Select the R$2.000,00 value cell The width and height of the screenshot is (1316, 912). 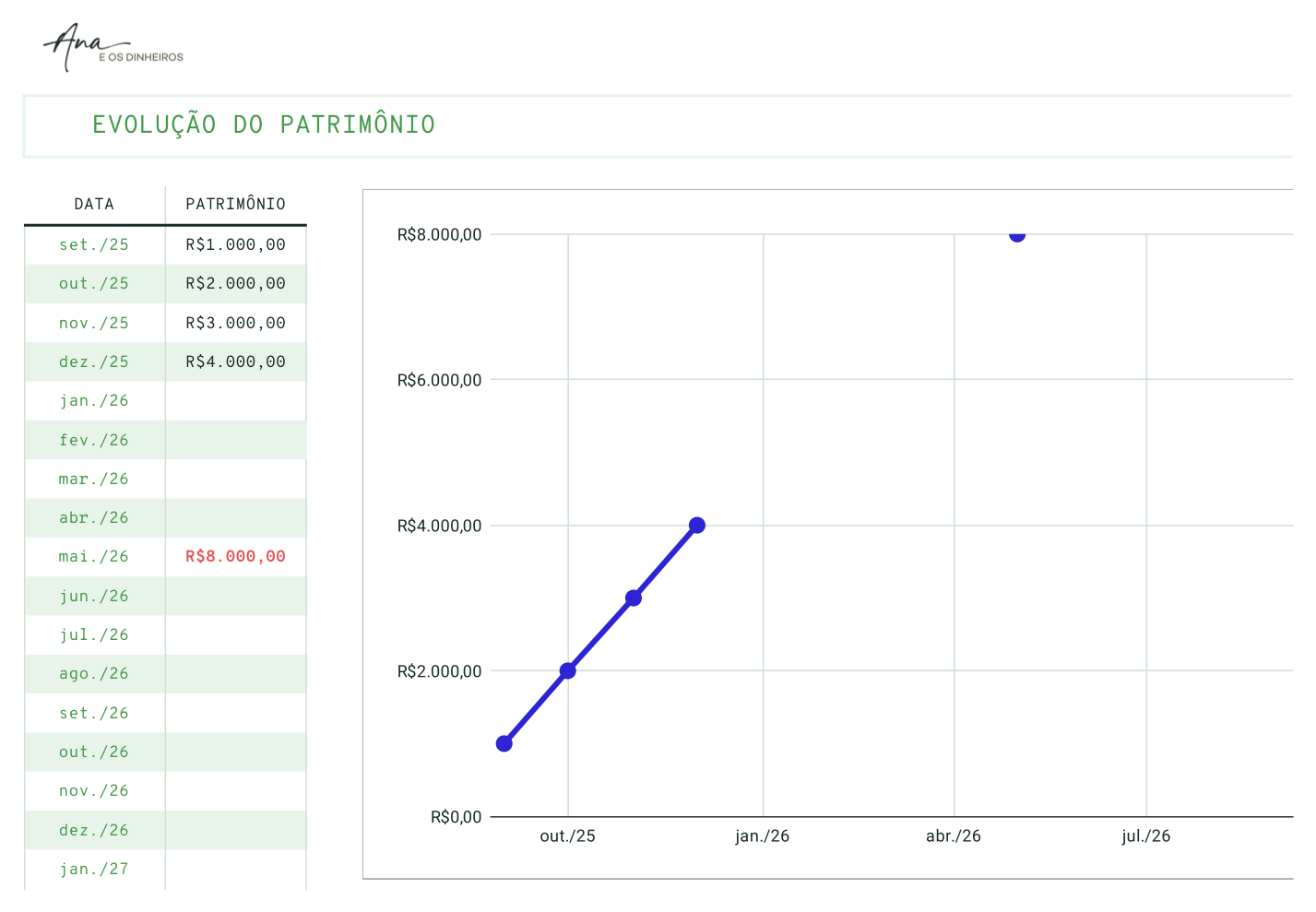click(x=235, y=284)
